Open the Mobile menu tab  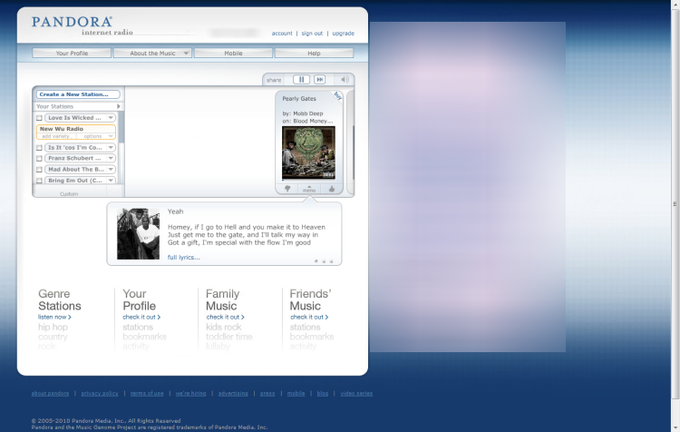point(233,53)
